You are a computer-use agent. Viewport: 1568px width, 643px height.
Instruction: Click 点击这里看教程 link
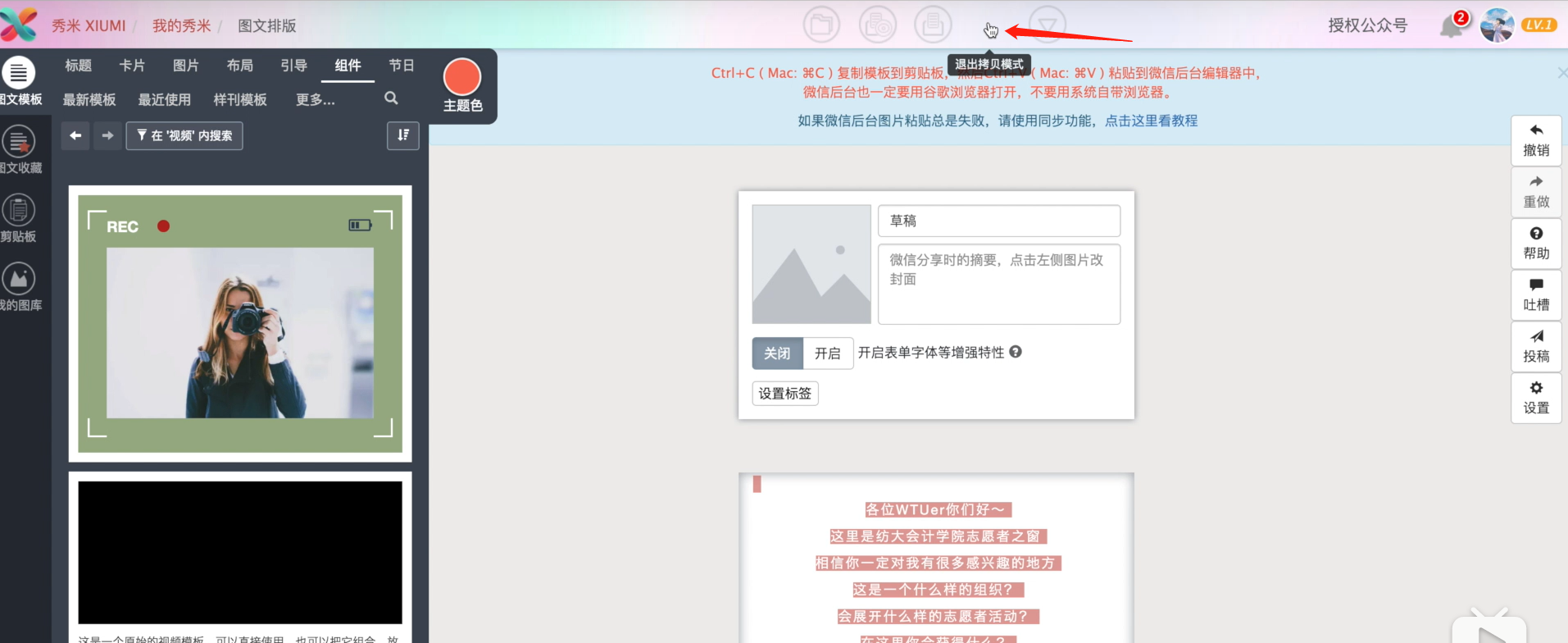[x=1151, y=121]
